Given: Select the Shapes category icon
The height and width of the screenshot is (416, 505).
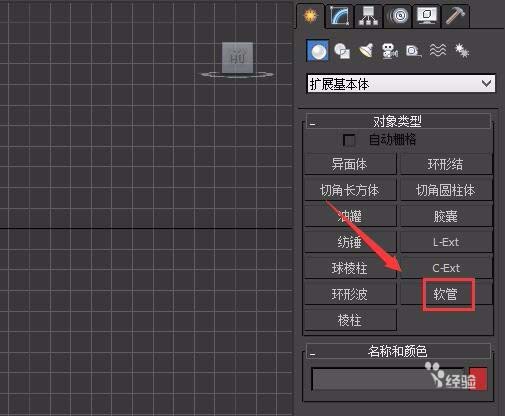Looking at the screenshot, I should click(342, 51).
